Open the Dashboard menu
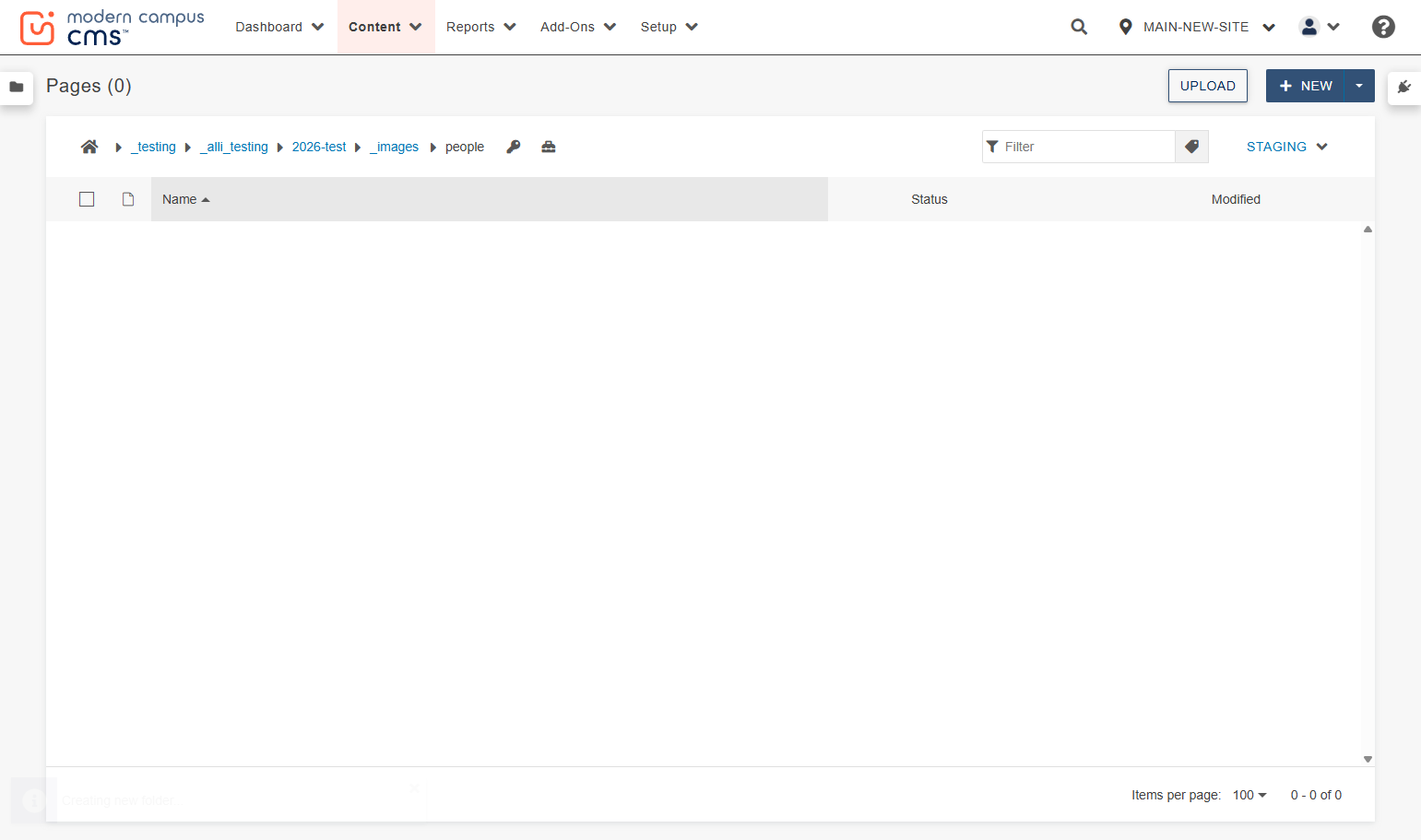The width and height of the screenshot is (1421, 840). tap(279, 27)
